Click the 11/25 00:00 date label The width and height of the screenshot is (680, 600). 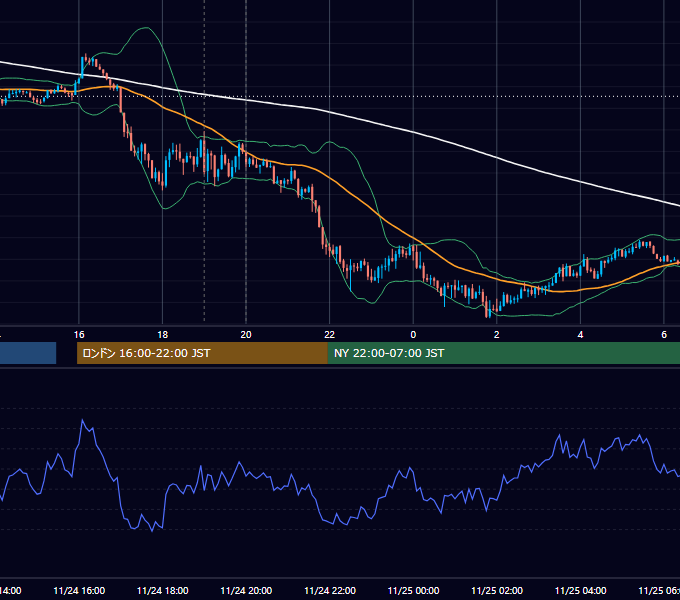click(x=413, y=591)
